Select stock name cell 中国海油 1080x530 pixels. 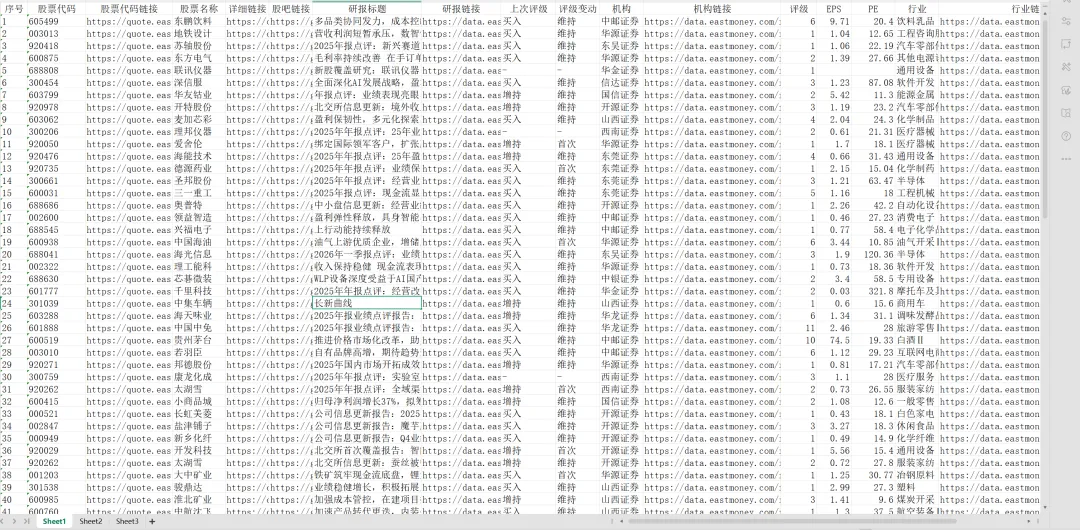(x=198, y=242)
